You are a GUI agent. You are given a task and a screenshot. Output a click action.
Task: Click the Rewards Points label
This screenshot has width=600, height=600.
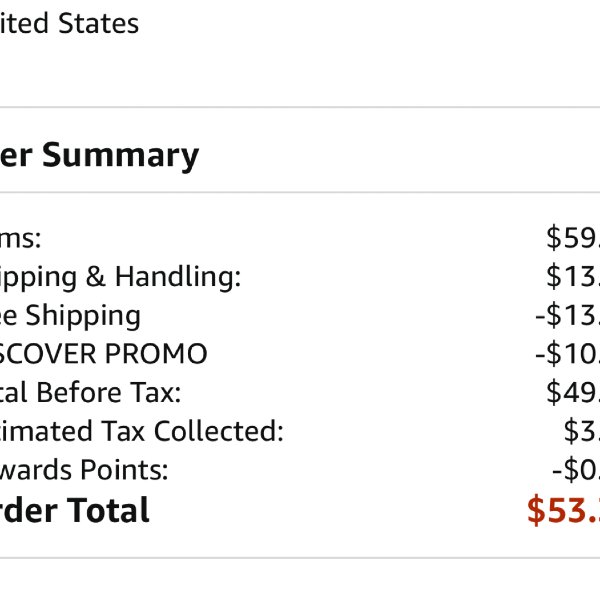point(84,470)
